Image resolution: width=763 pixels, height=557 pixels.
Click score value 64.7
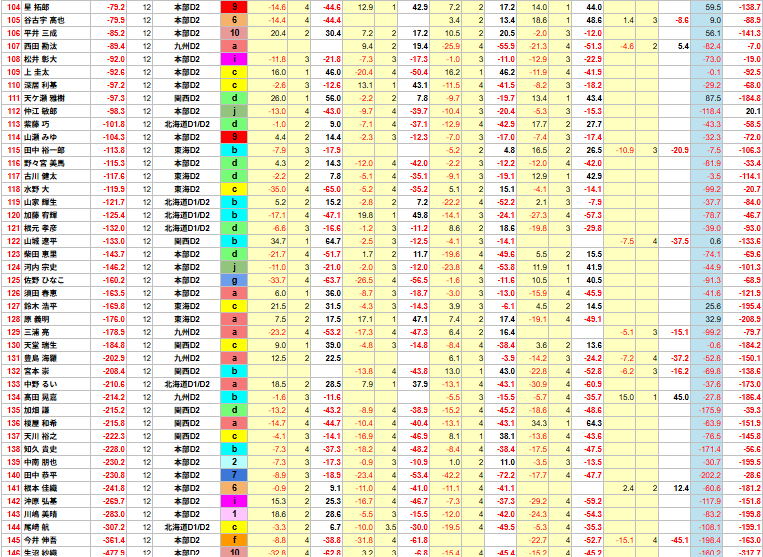pyautogui.click(x=333, y=241)
